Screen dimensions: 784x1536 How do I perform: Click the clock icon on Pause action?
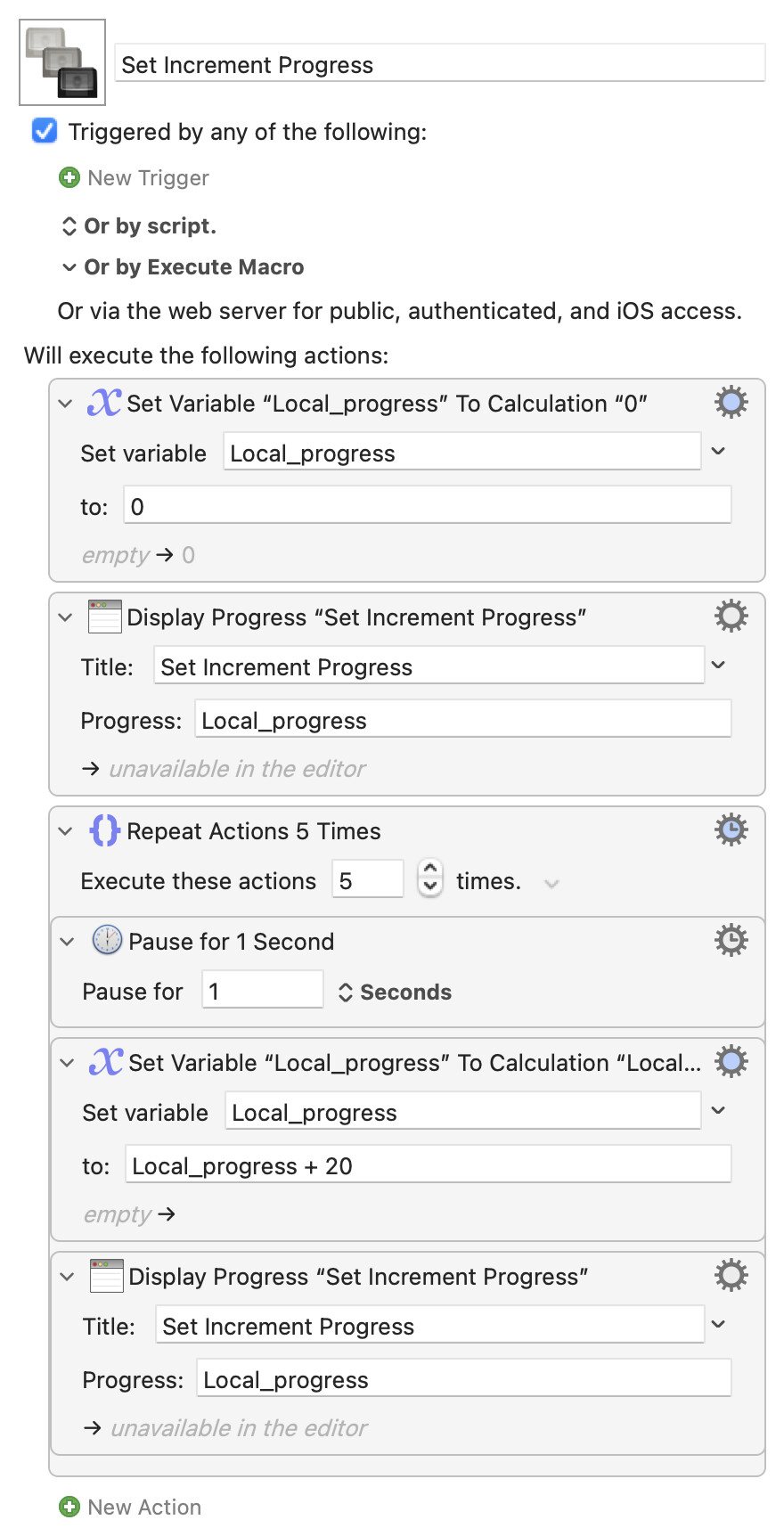(107, 941)
